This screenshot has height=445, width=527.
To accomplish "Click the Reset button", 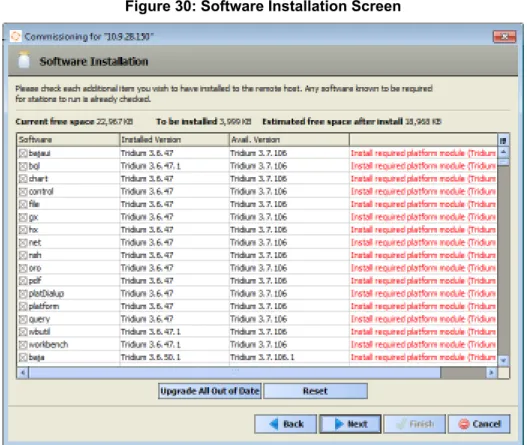I will pos(315,391).
